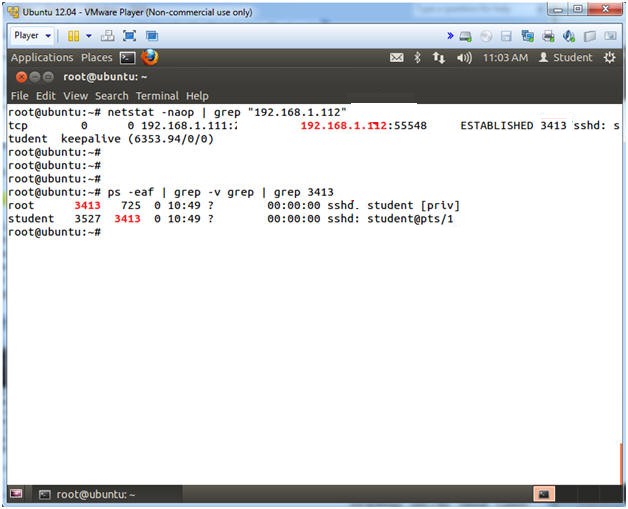Click the 11:03 AM clock
Screen dimensions: 628x509
[x=505, y=58]
